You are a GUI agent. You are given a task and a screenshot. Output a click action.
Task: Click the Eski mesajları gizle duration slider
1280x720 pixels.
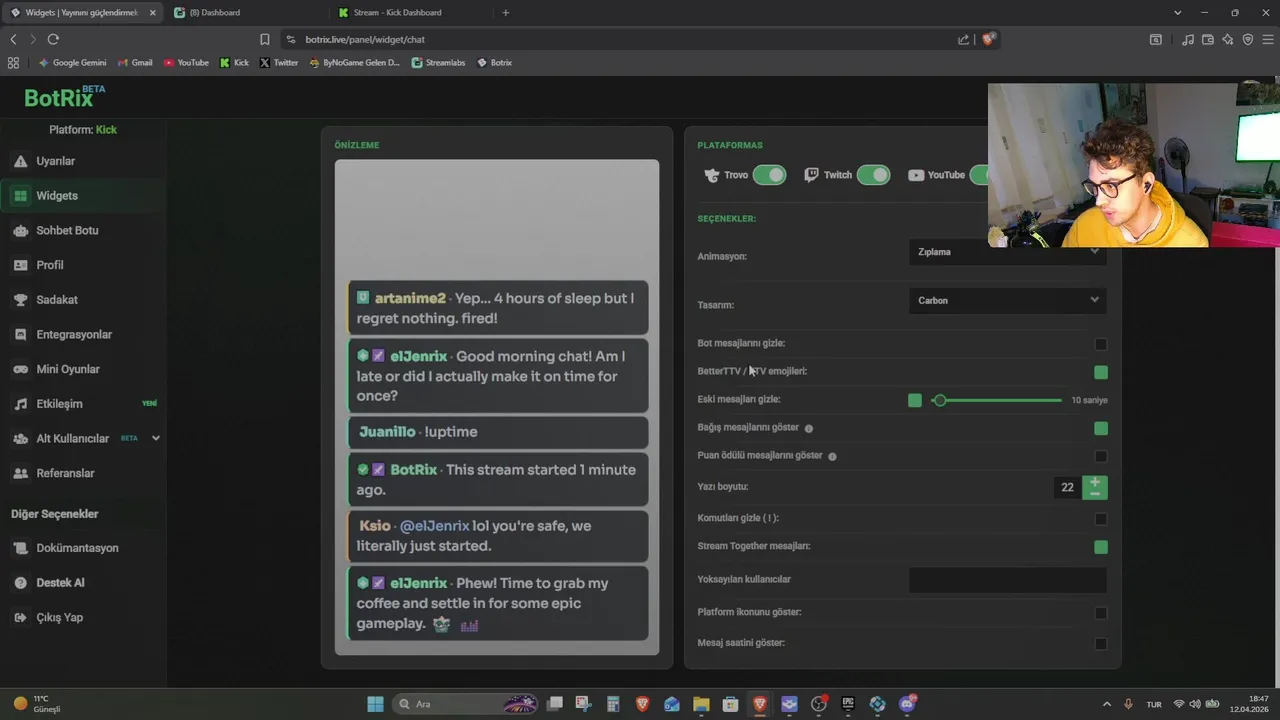point(997,400)
